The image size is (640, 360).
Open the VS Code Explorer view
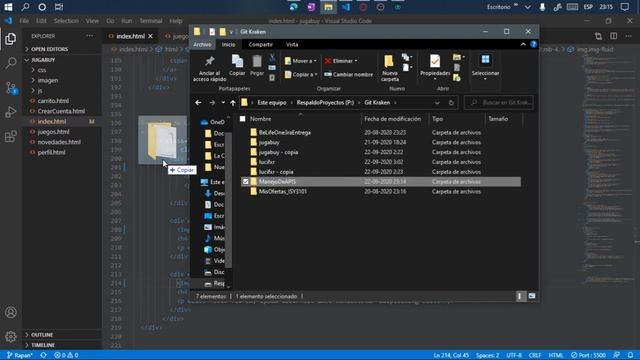(11, 39)
